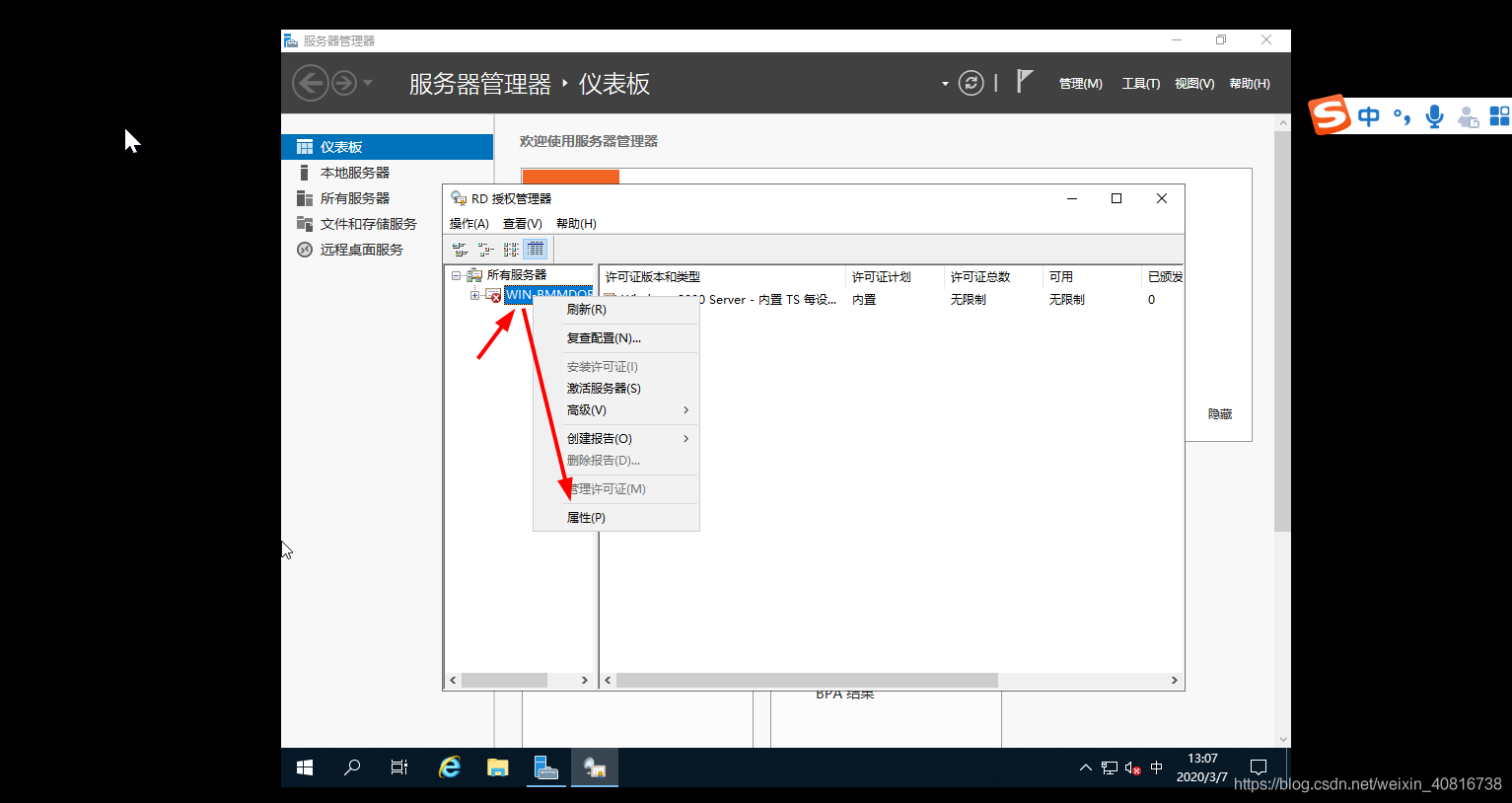Switch to large icons view in RD toolbar

(460, 250)
